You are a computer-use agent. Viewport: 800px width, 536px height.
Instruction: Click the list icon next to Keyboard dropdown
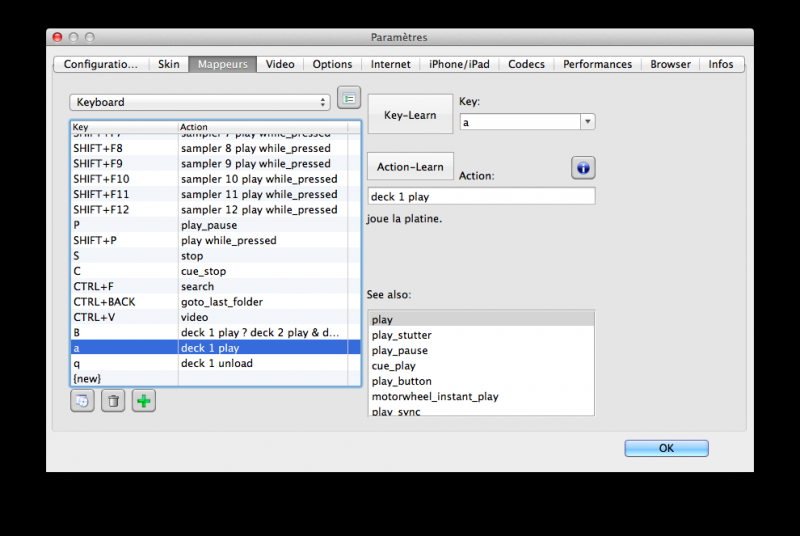point(348,98)
